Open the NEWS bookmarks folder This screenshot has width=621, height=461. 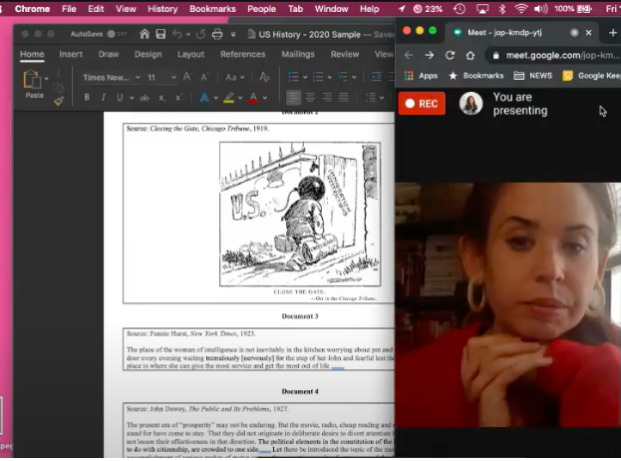[534, 75]
